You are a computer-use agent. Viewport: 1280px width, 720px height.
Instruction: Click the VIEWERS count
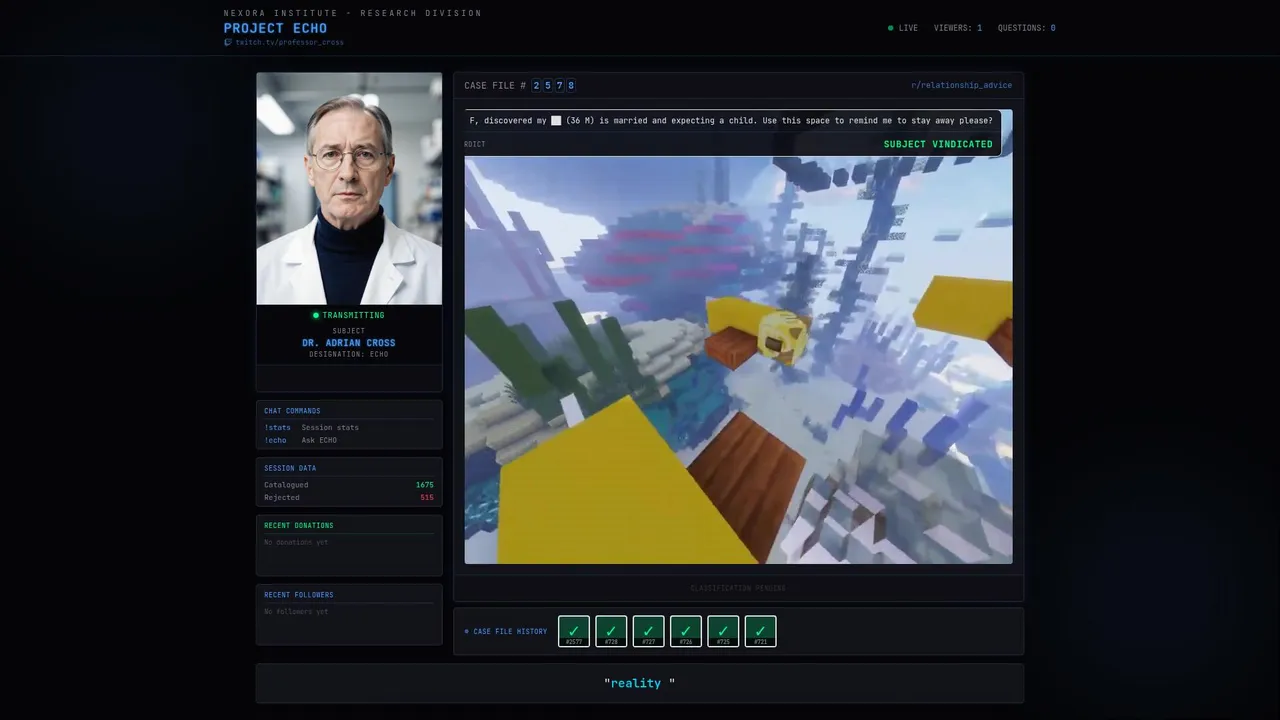coord(958,28)
